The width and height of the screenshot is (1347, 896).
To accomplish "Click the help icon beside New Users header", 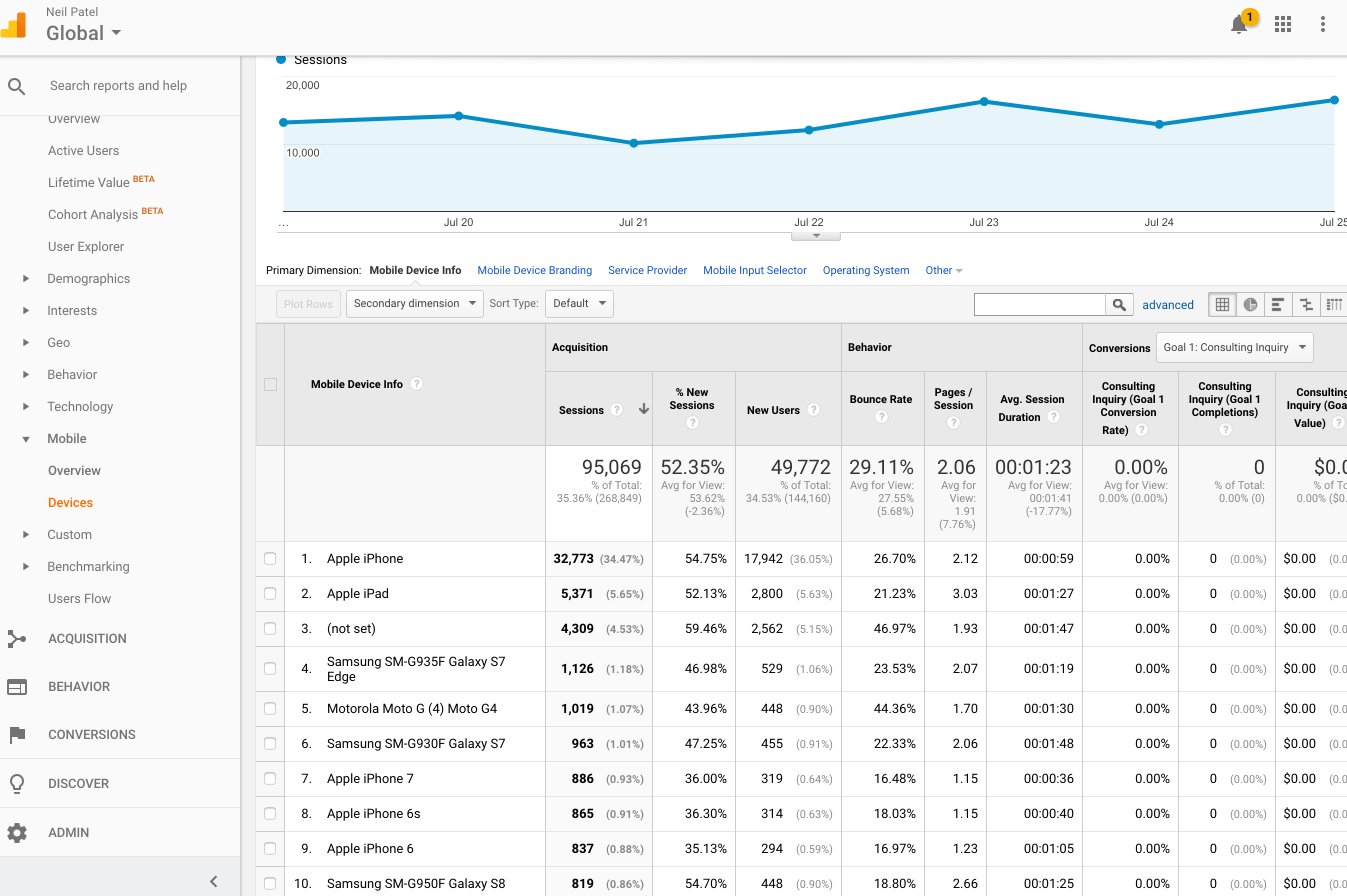I will click(x=813, y=410).
